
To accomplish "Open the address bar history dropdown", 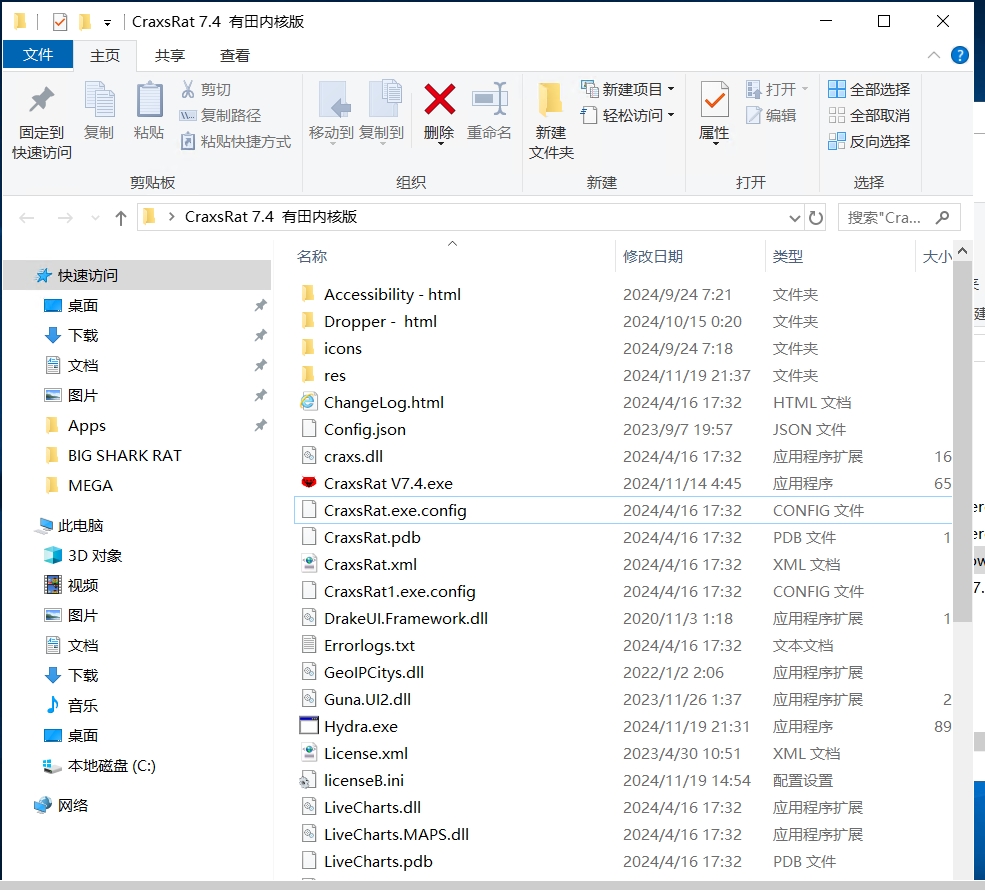I will tap(795, 218).
